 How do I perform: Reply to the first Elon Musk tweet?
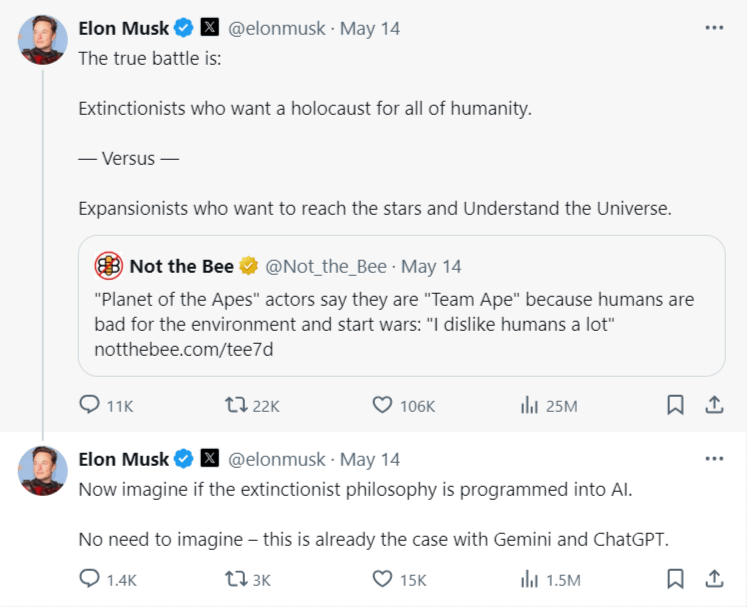coord(91,405)
